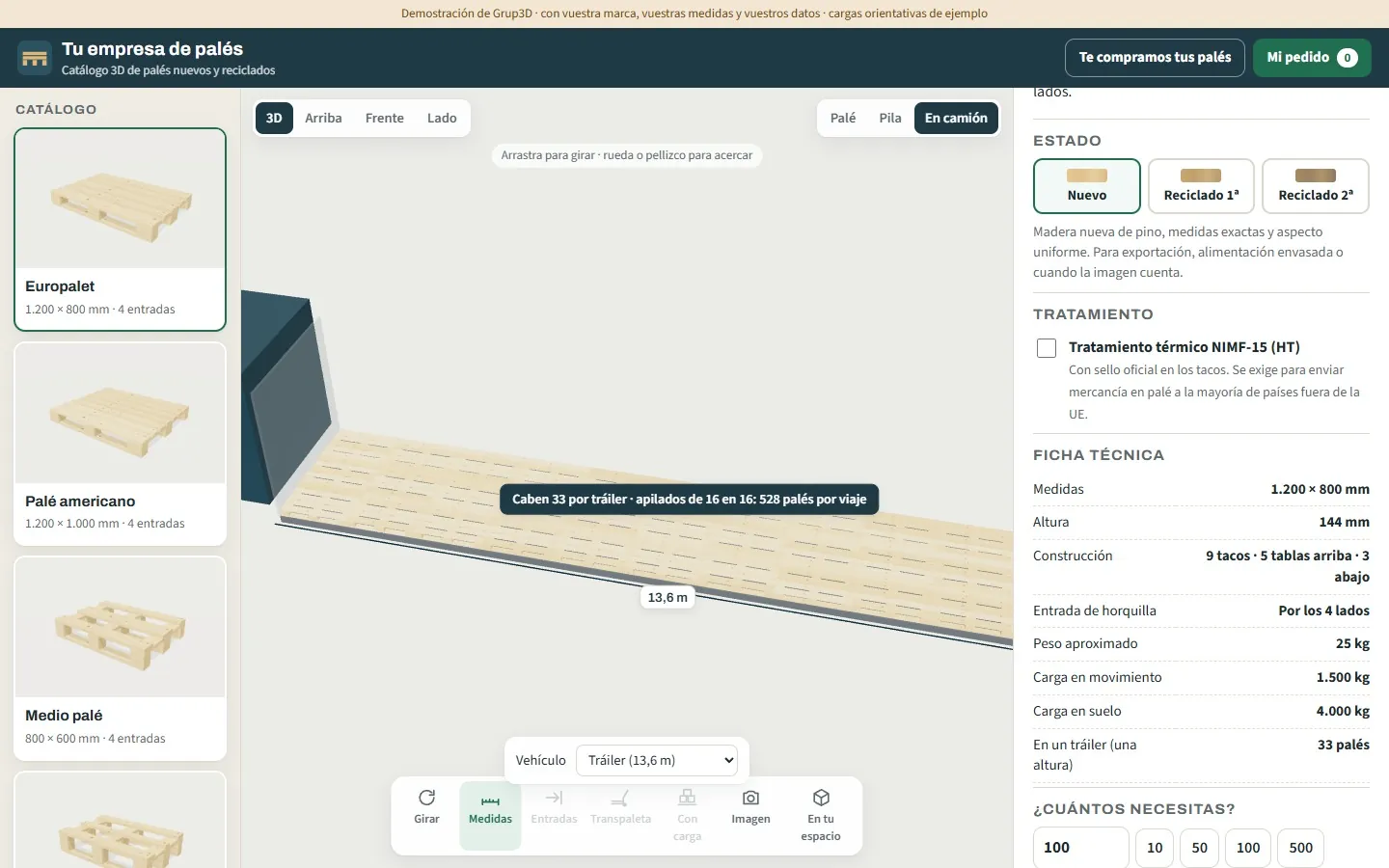The width and height of the screenshot is (1389, 868).
Task: Click the '1.200 × 800 mm' Medidas value
Action: pos(1320,489)
